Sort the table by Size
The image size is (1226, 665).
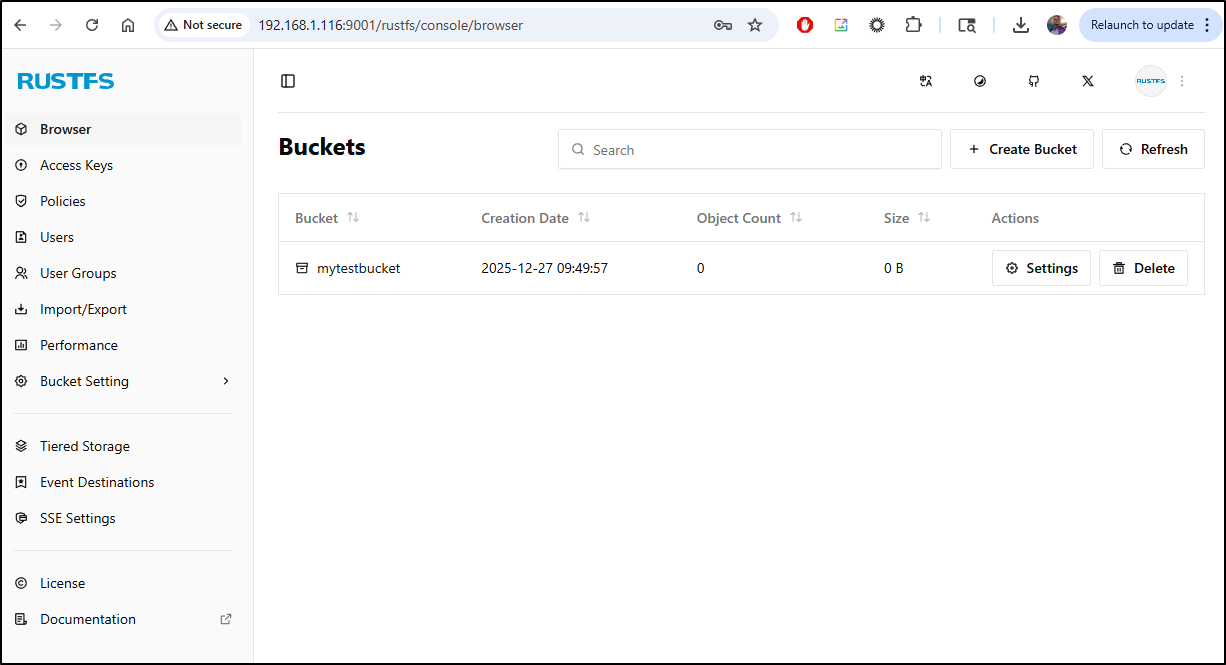(x=924, y=218)
